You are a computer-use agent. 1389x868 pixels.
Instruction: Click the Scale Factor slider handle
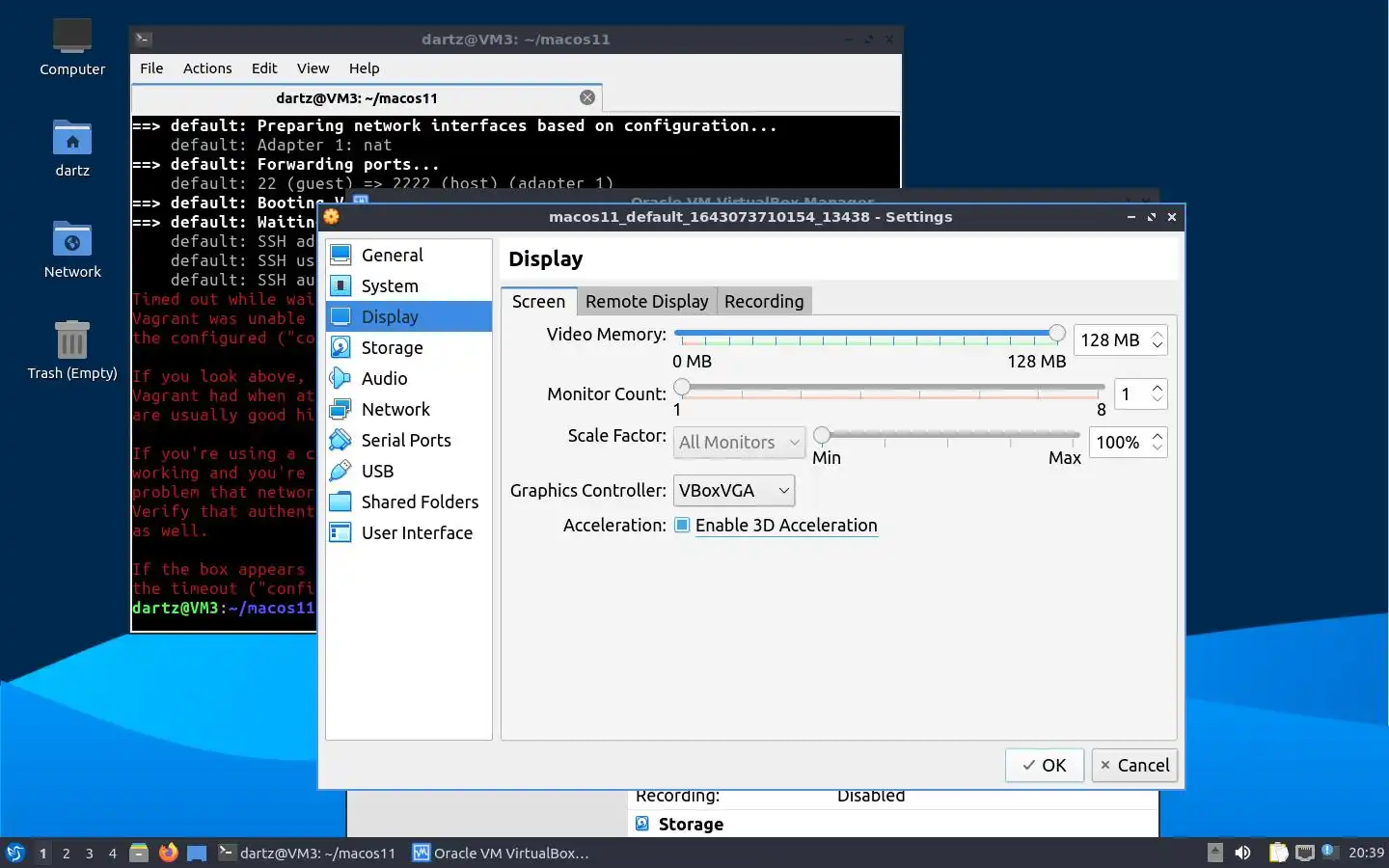point(822,436)
